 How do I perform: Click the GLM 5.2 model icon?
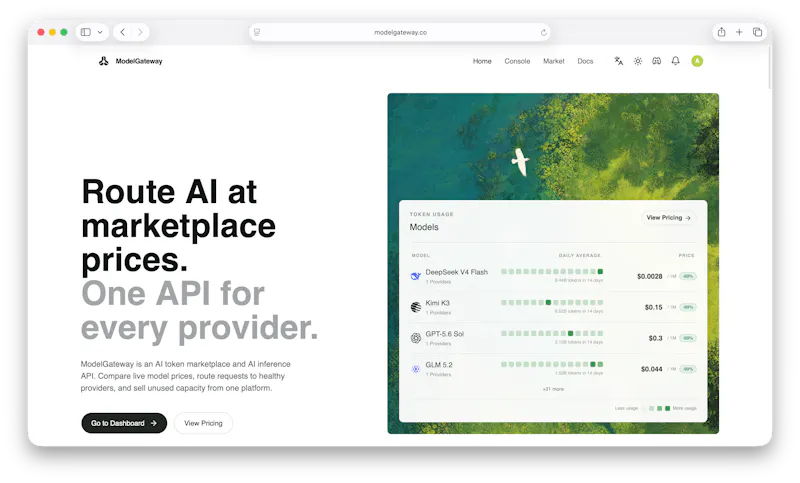click(x=416, y=369)
